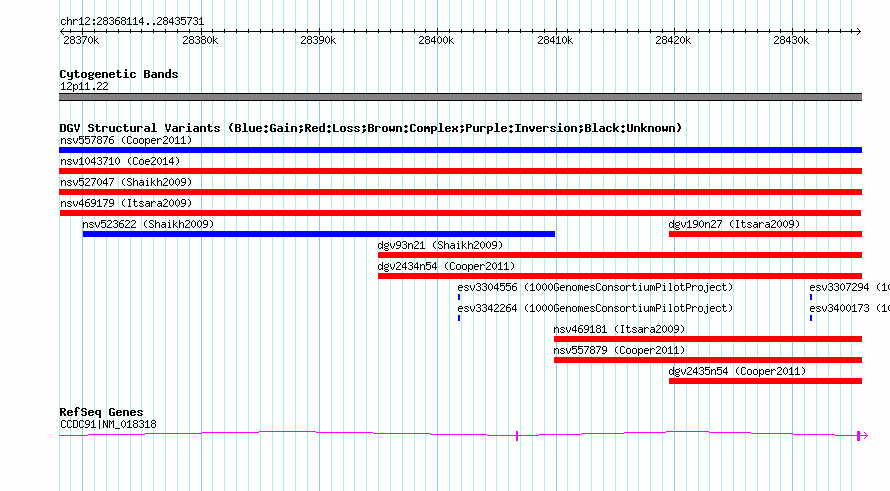Image resolution: width=890 pixels, height=491 pixels.
Task: Click the 12p11.22 cytogenetic band bar
Action: 460,97
